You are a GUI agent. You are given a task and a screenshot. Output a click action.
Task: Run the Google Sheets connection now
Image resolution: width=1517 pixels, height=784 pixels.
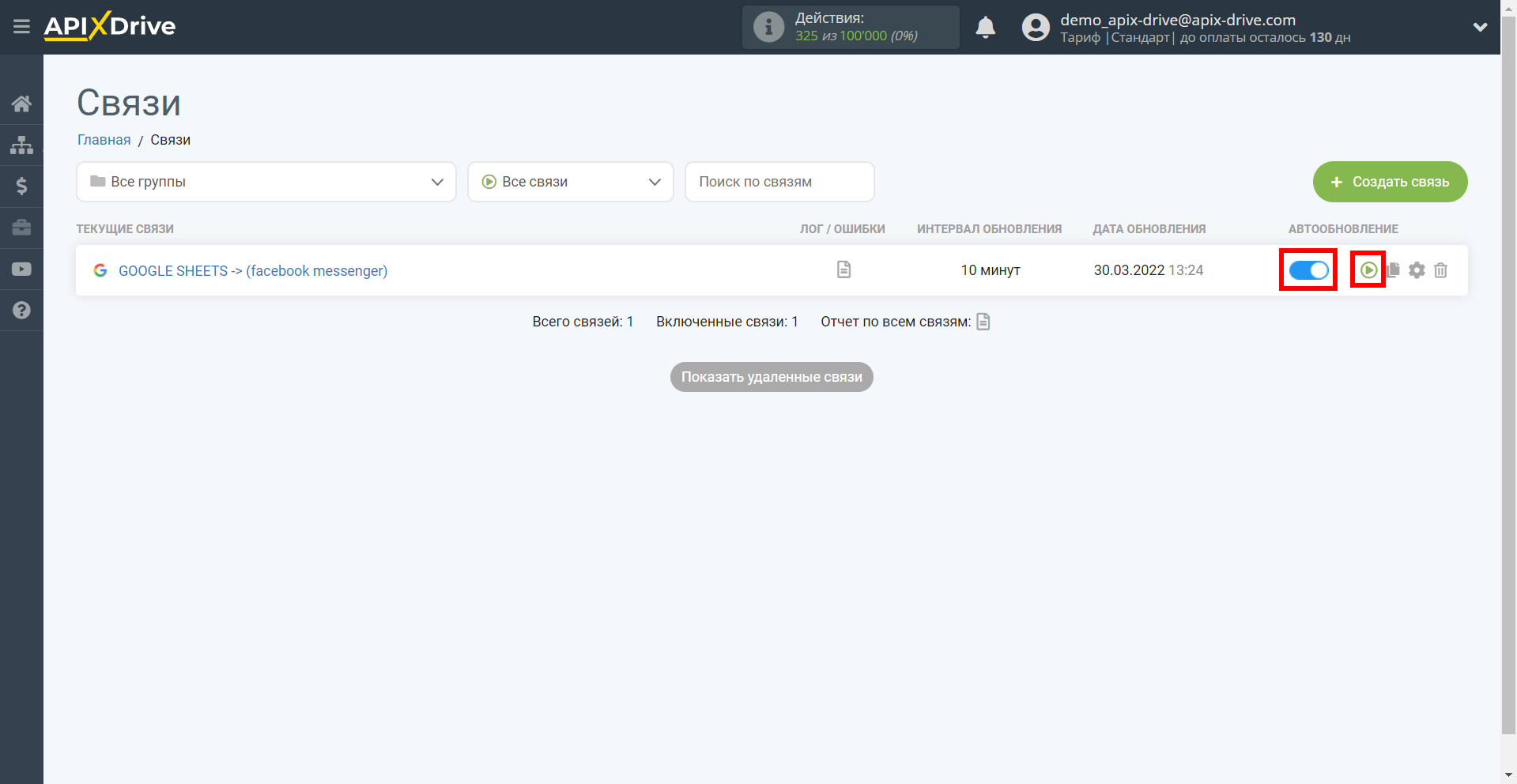coord(1368,270)
